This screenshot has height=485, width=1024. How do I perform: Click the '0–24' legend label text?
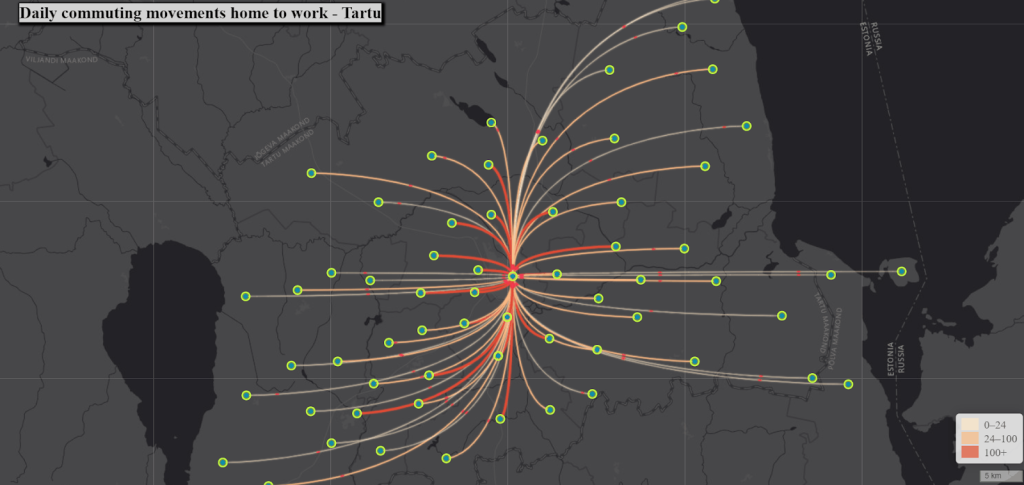click(x=997, y=424)
